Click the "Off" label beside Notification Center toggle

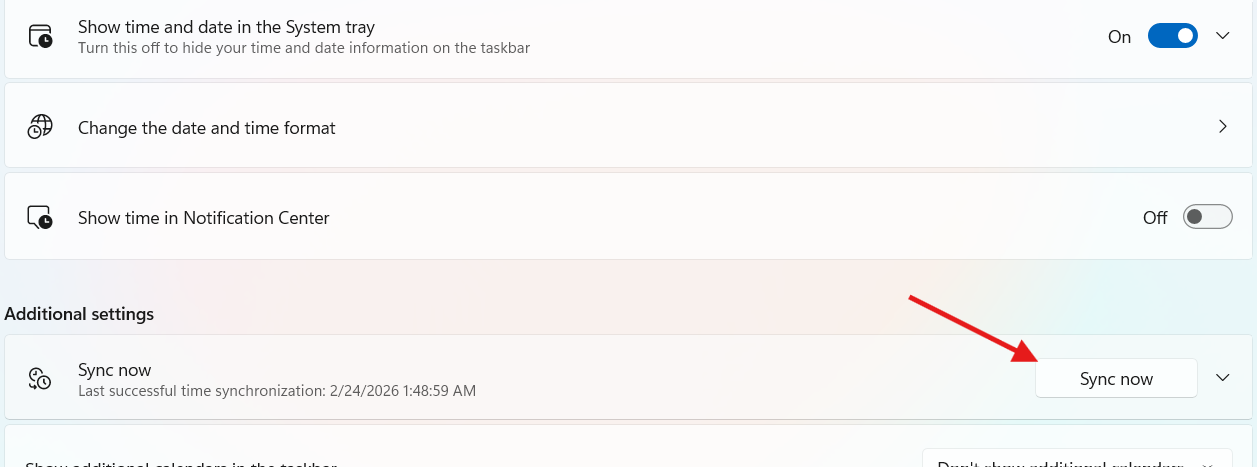pos(1155,218)
